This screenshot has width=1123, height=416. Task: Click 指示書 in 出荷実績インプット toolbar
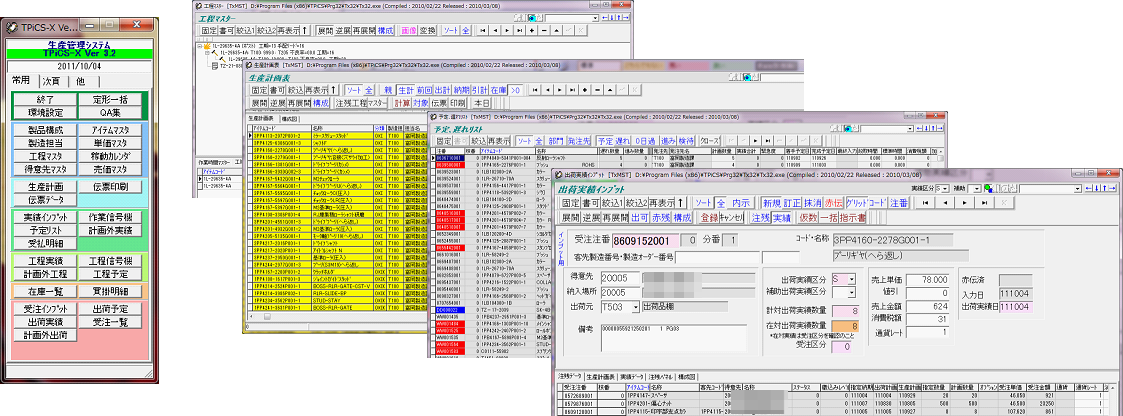pyautogui.click(x=853, y=218)
